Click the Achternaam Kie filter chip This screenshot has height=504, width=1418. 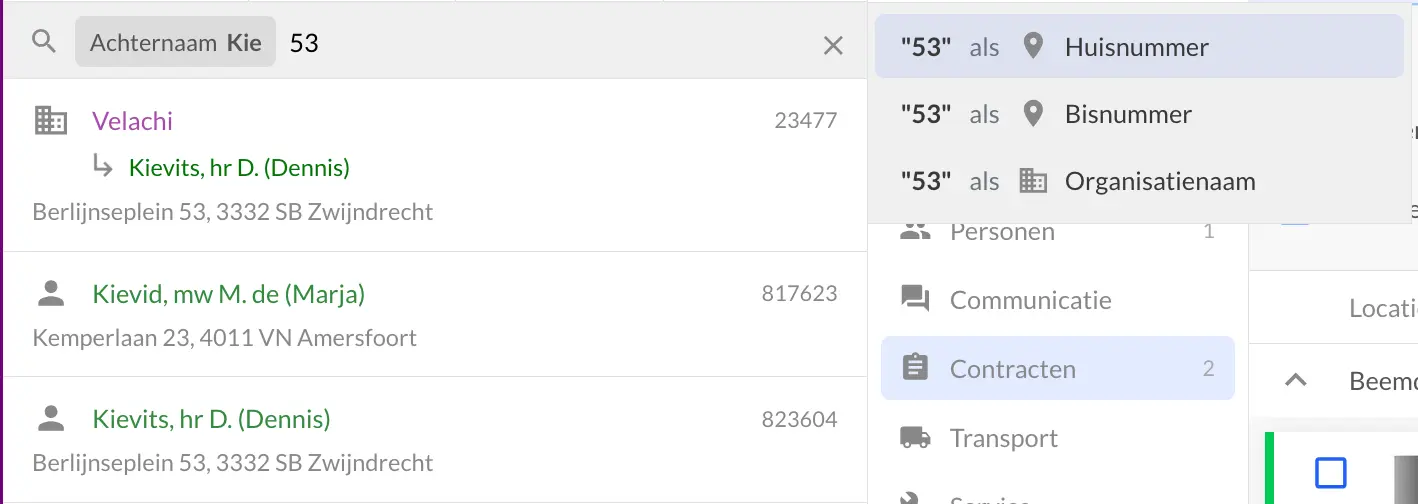click(x=175, y=43)
